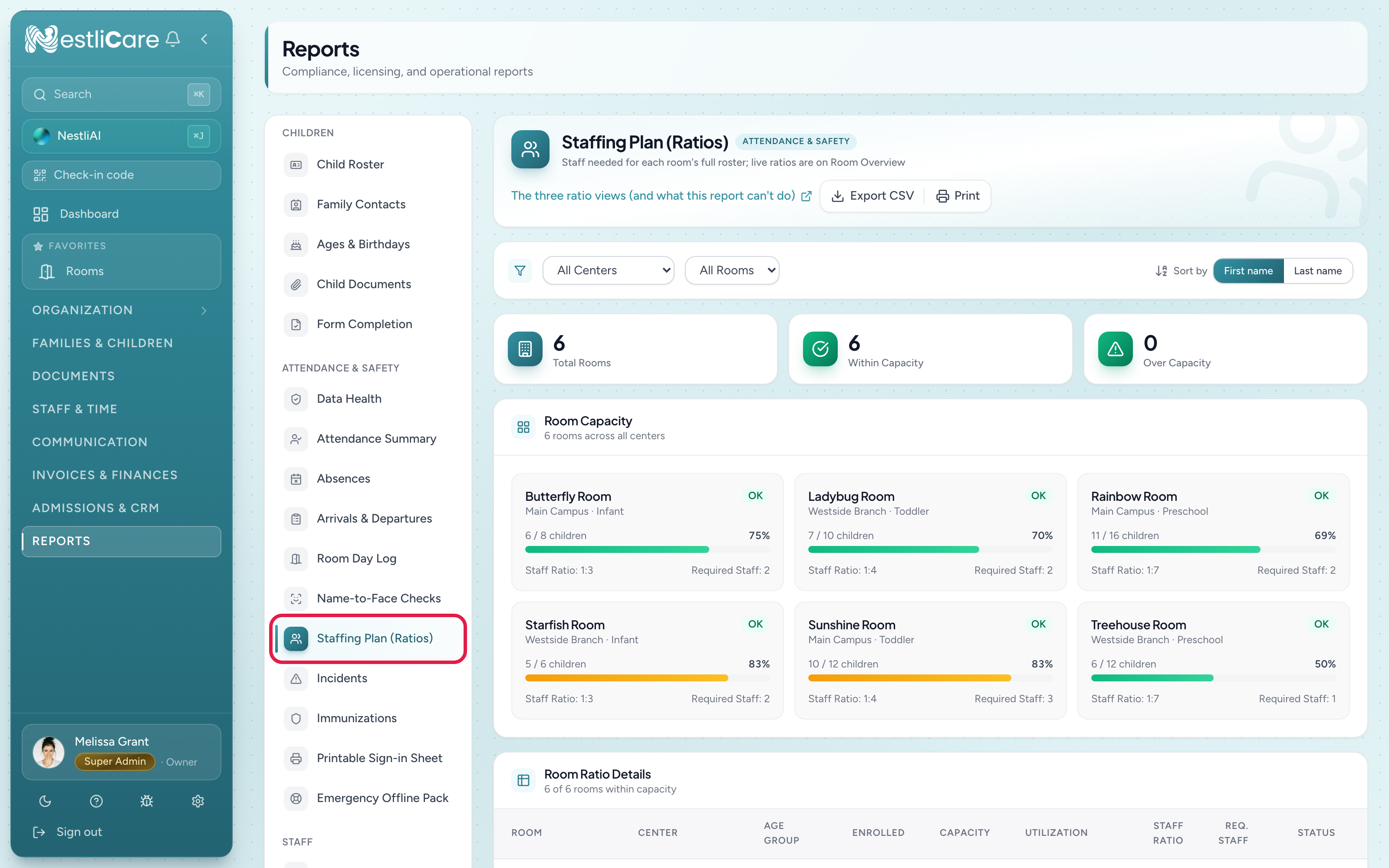Viewport: 1389px width, 868px height.
Task: Expand Families & Children section
Action: click(121, 343)
